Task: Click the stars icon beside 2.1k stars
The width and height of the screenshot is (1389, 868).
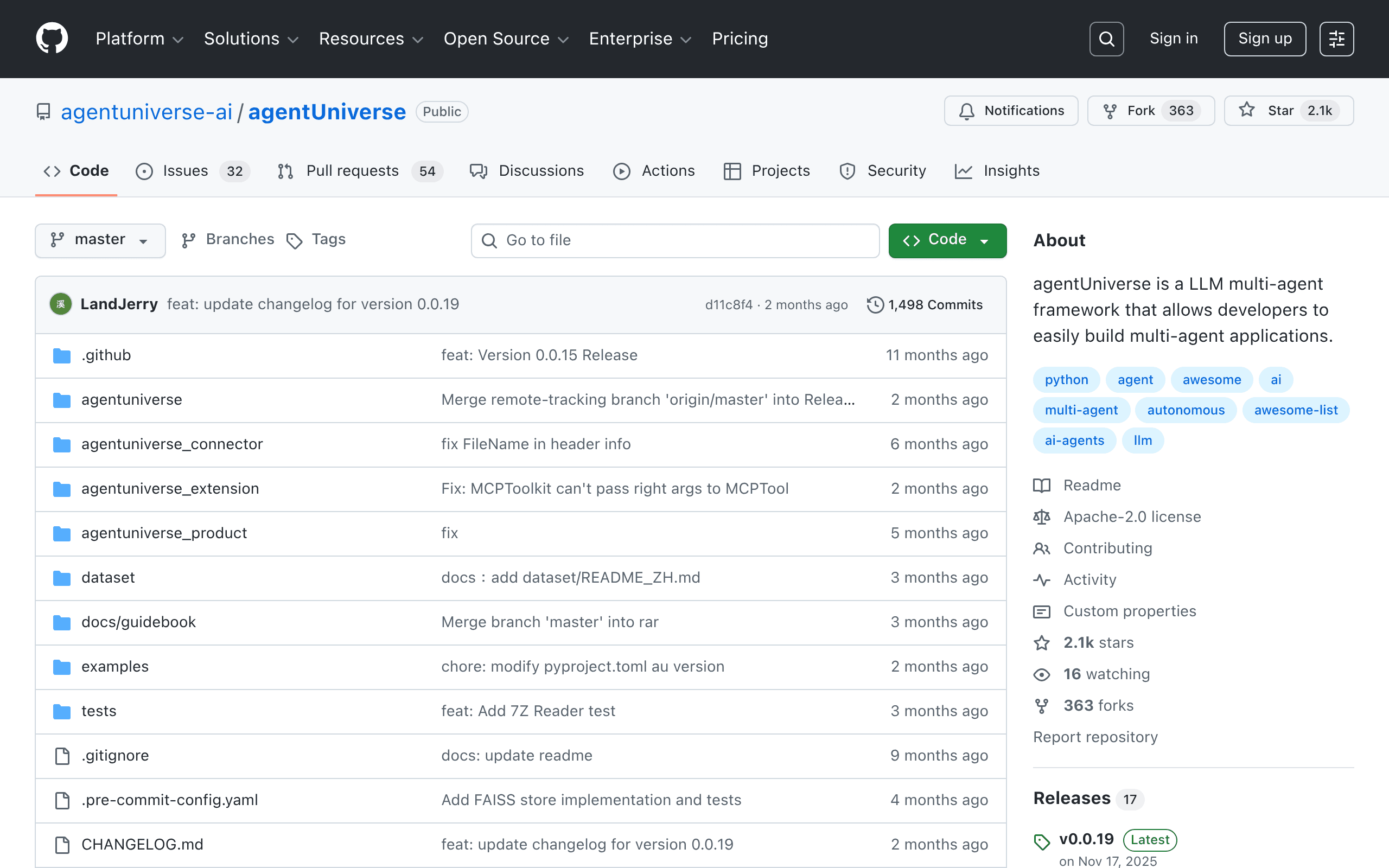Action: pos(1042,643)
